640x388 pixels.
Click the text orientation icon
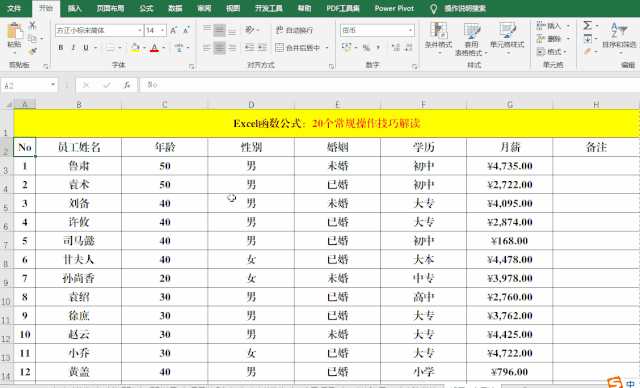pos(249,30)
